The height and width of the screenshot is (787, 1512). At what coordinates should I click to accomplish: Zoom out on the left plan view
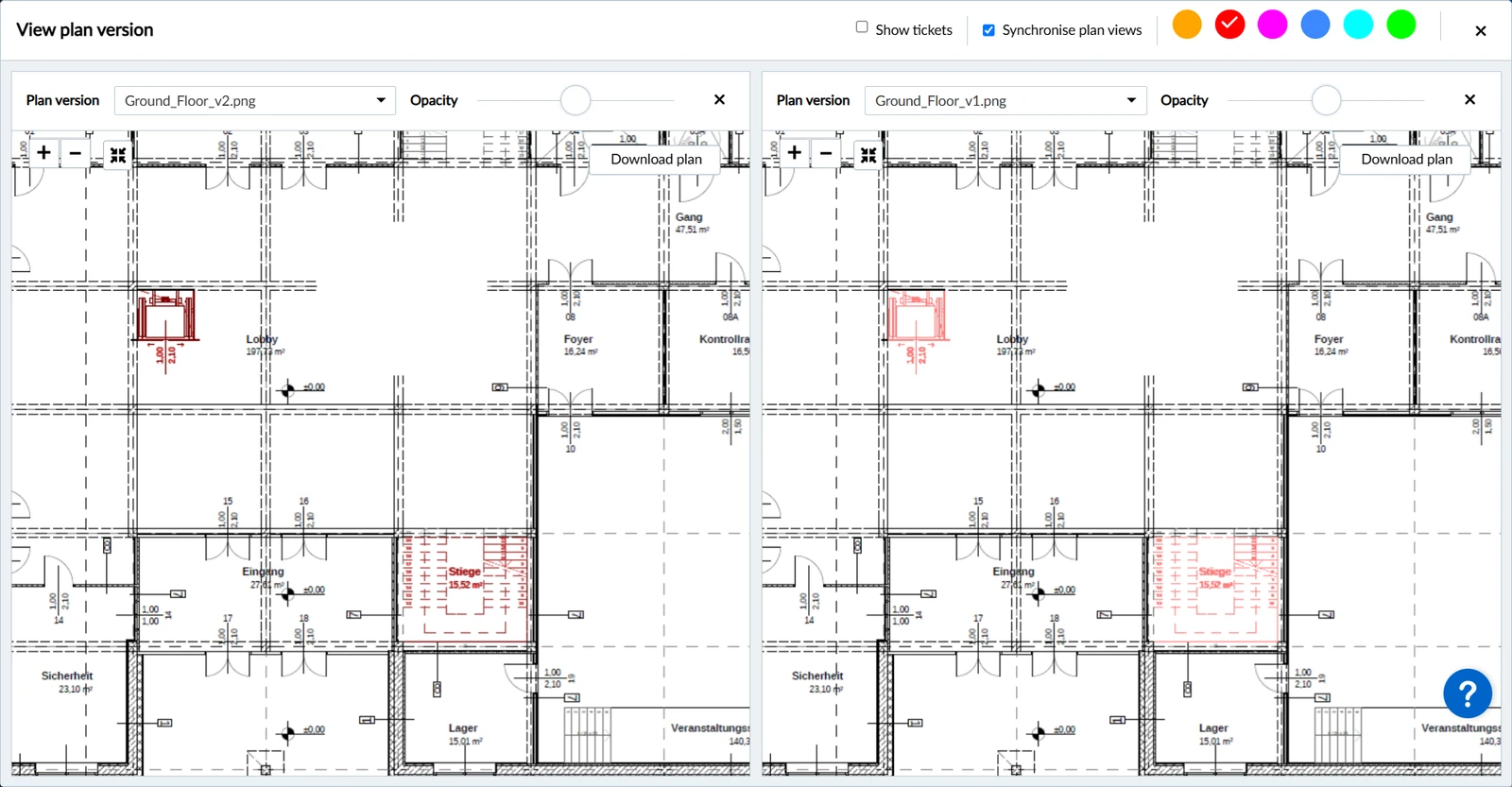tap(75, 153)
